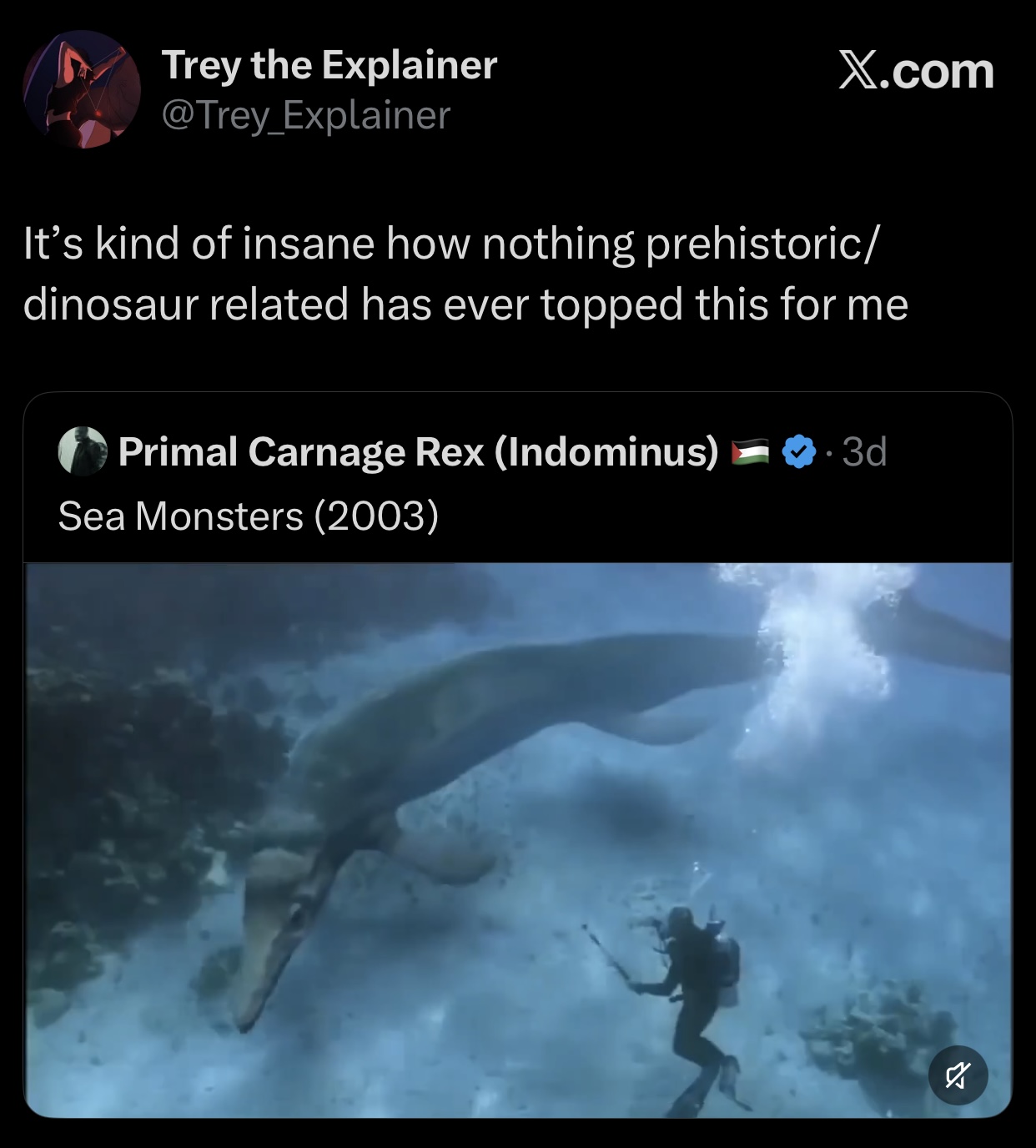
Task: Unmute the video with the speaker icon
Action: (958, 1075)
